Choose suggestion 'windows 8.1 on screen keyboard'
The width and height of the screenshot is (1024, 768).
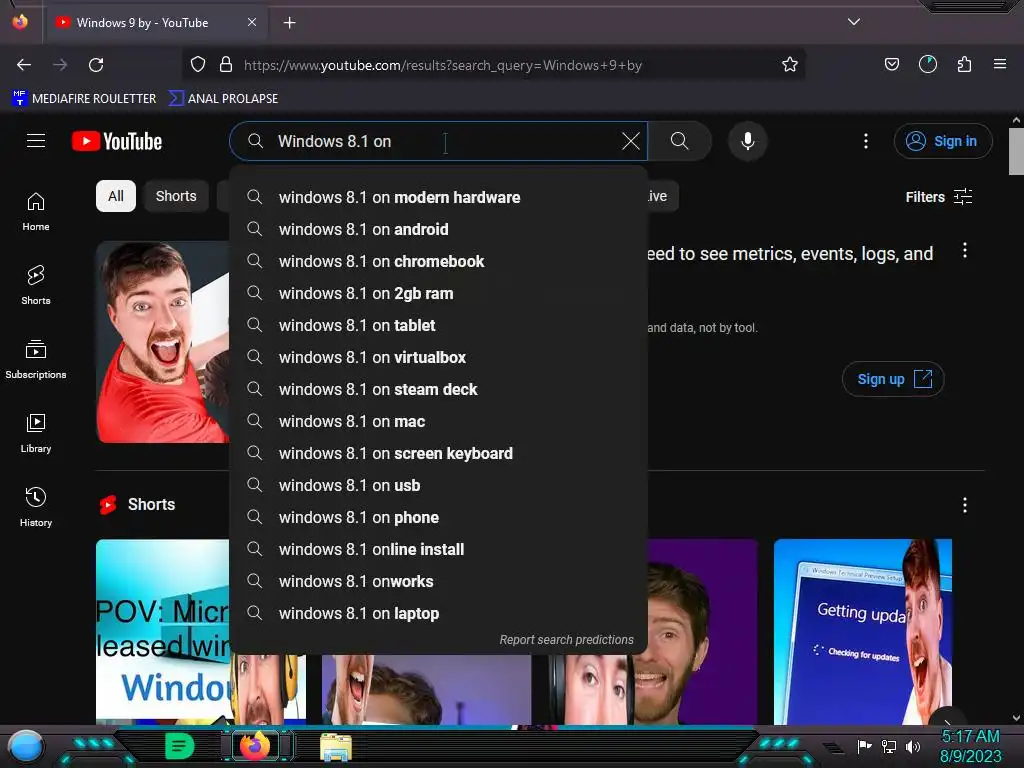(x=439, y=453)
